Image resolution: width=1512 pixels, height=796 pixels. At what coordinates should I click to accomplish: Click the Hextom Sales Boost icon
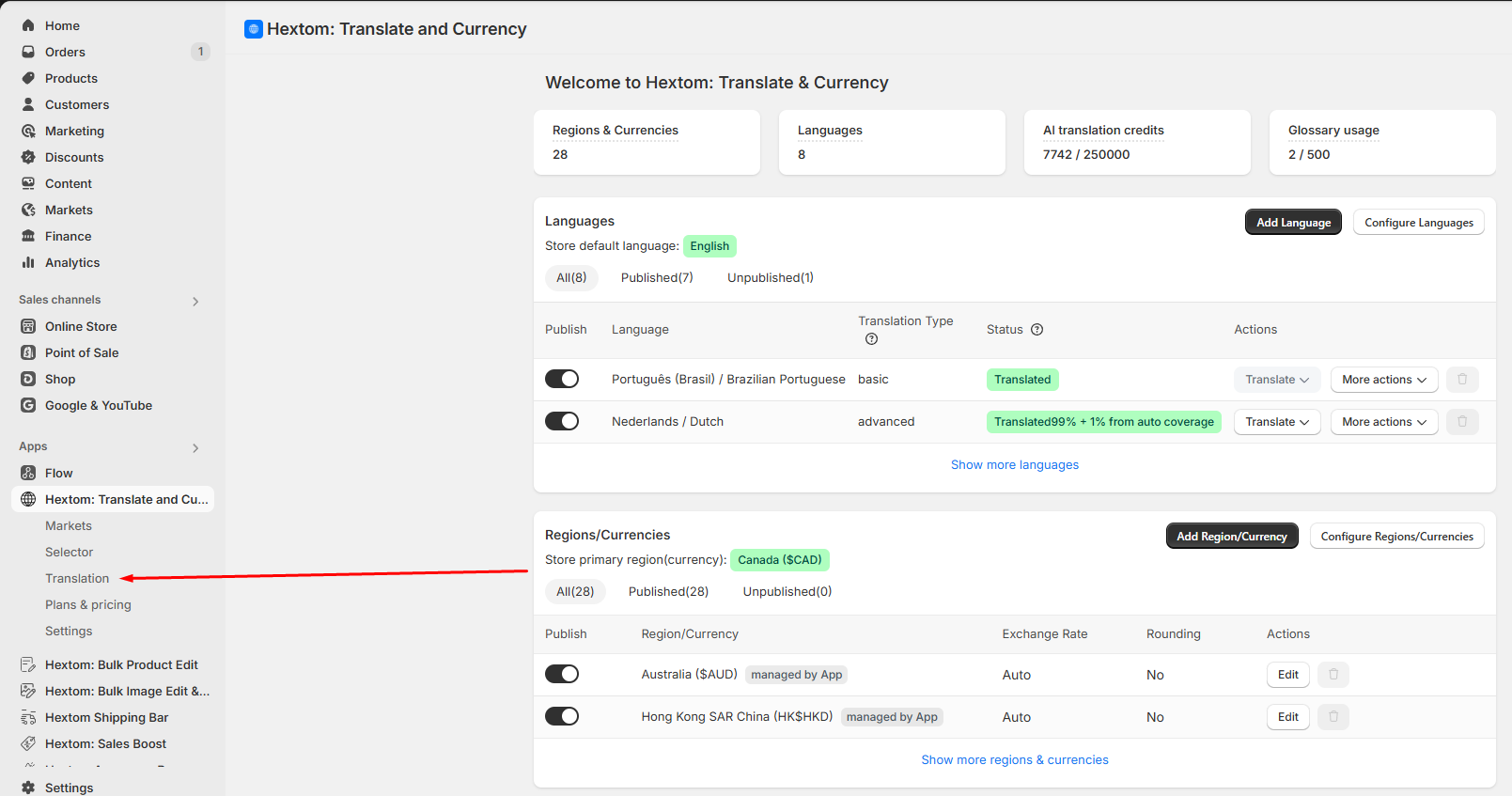coord(28,743)
